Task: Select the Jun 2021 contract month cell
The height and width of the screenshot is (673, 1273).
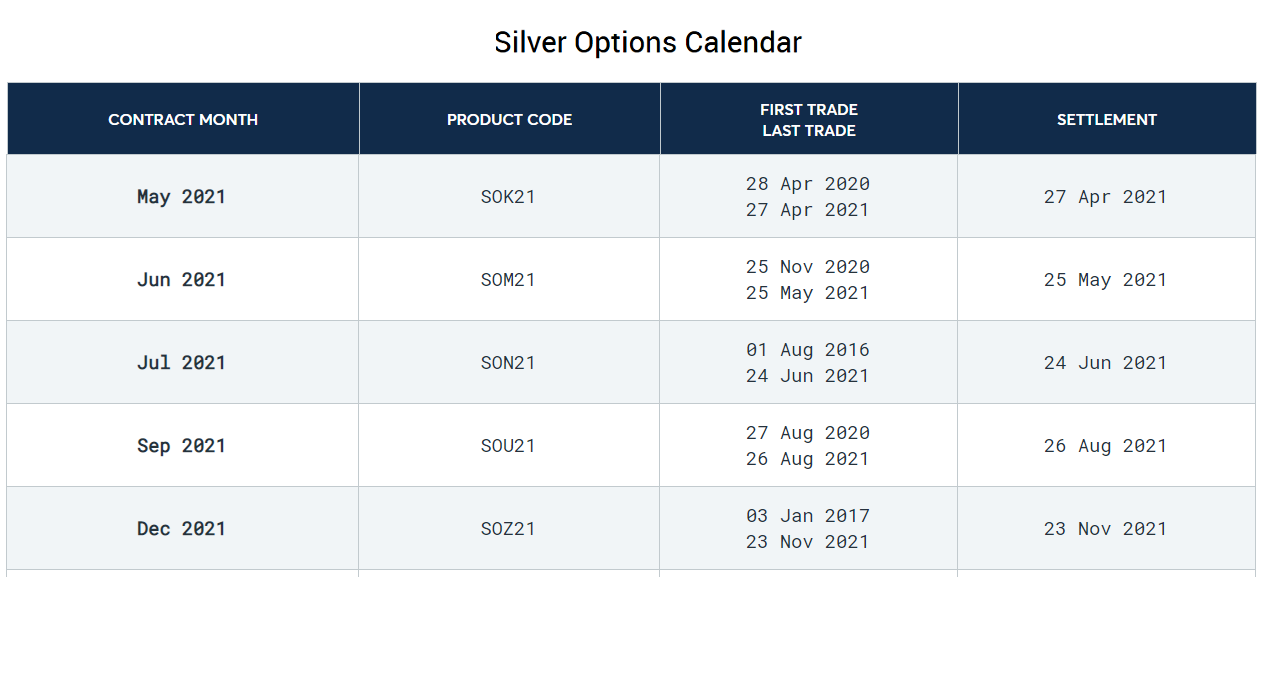Action: pos(181,280)
